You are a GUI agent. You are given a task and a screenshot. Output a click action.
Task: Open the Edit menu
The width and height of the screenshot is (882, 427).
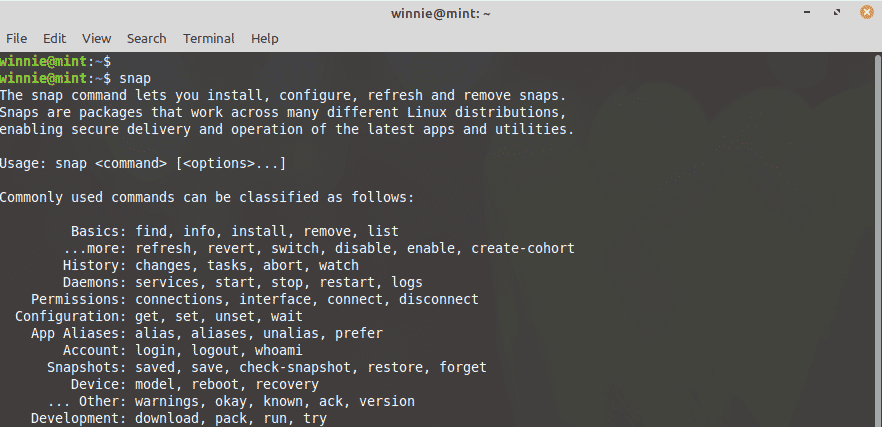[55, 39]
